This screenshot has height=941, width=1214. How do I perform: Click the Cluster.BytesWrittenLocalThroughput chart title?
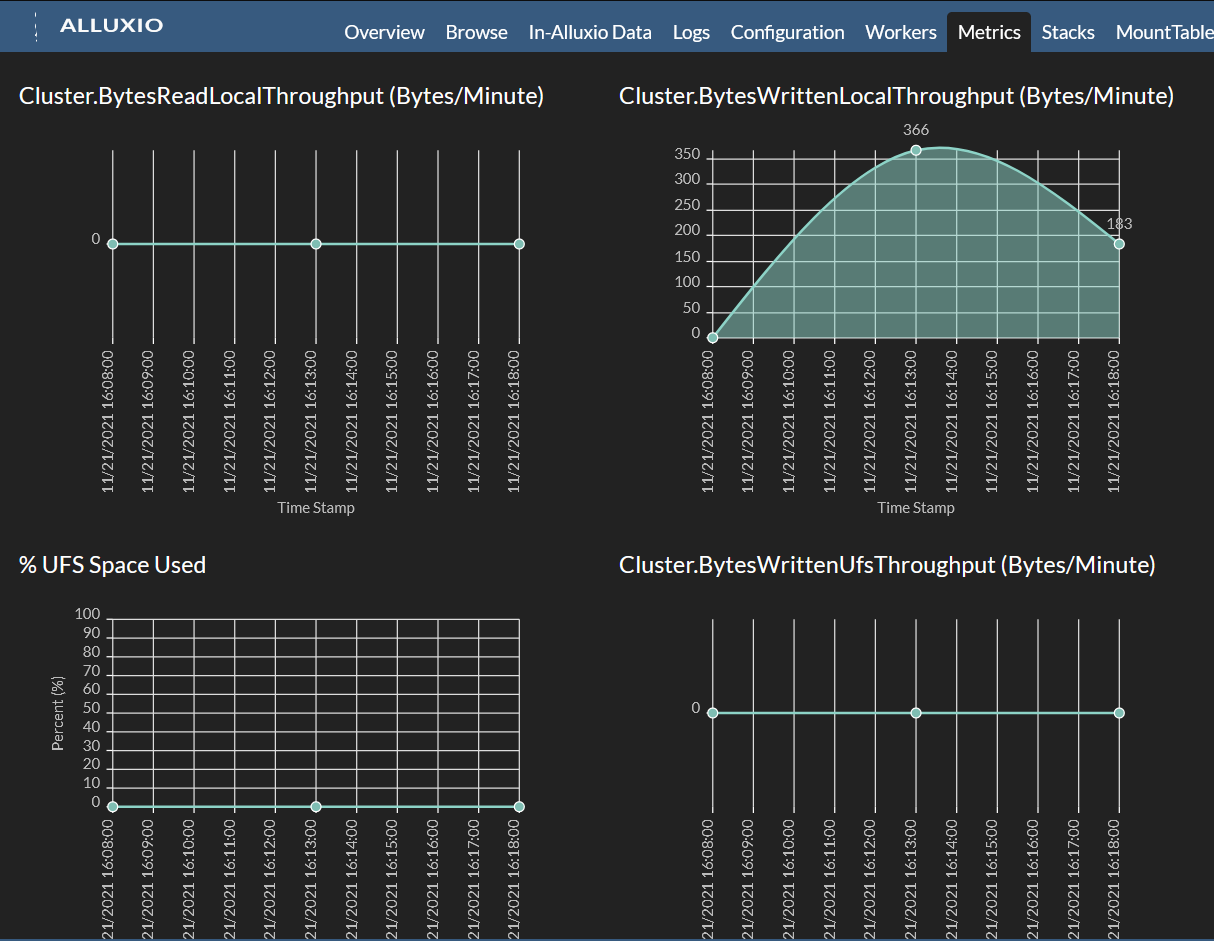[x=896, y=96]
